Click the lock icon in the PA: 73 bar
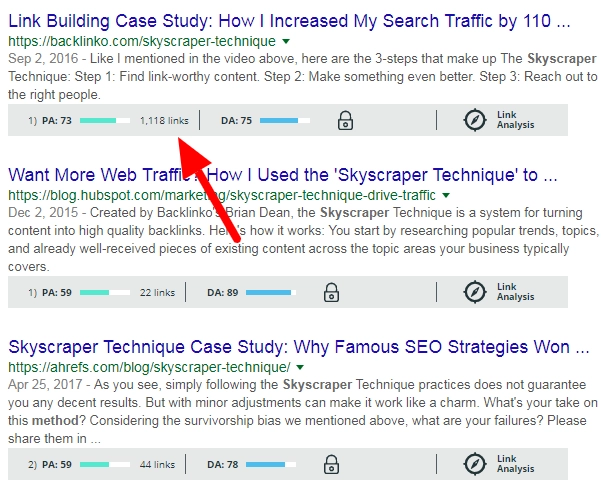The image size is (616, 502). coord(345,120)
